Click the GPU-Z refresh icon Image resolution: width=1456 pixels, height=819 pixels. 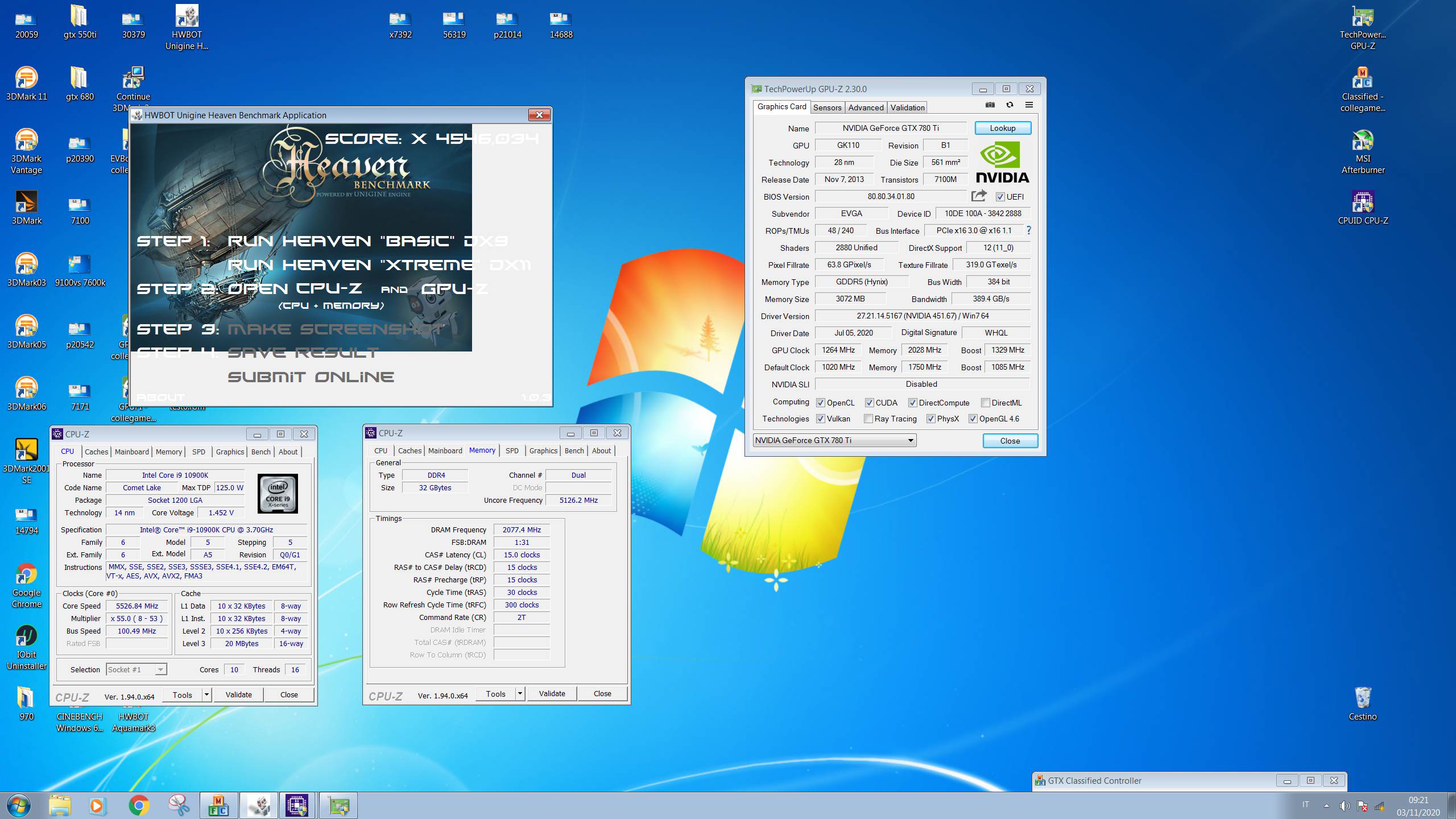(x=1010, y=105)
